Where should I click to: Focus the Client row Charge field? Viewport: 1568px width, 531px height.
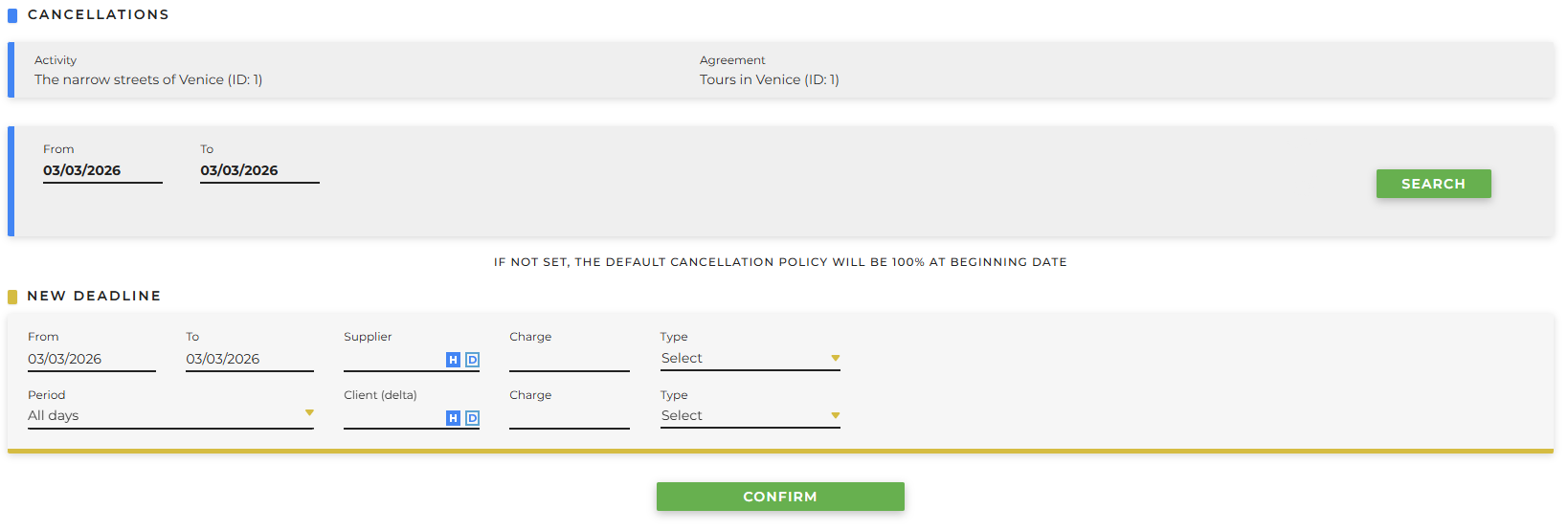click(569, 418)
